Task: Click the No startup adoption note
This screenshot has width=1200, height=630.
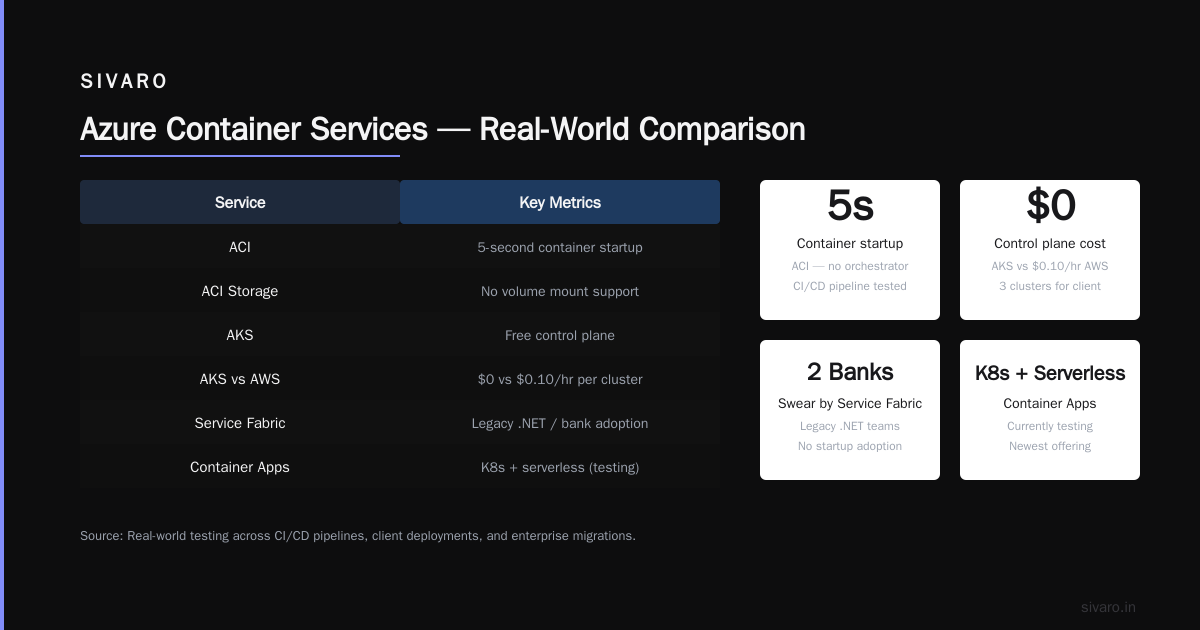Action: 850,446
